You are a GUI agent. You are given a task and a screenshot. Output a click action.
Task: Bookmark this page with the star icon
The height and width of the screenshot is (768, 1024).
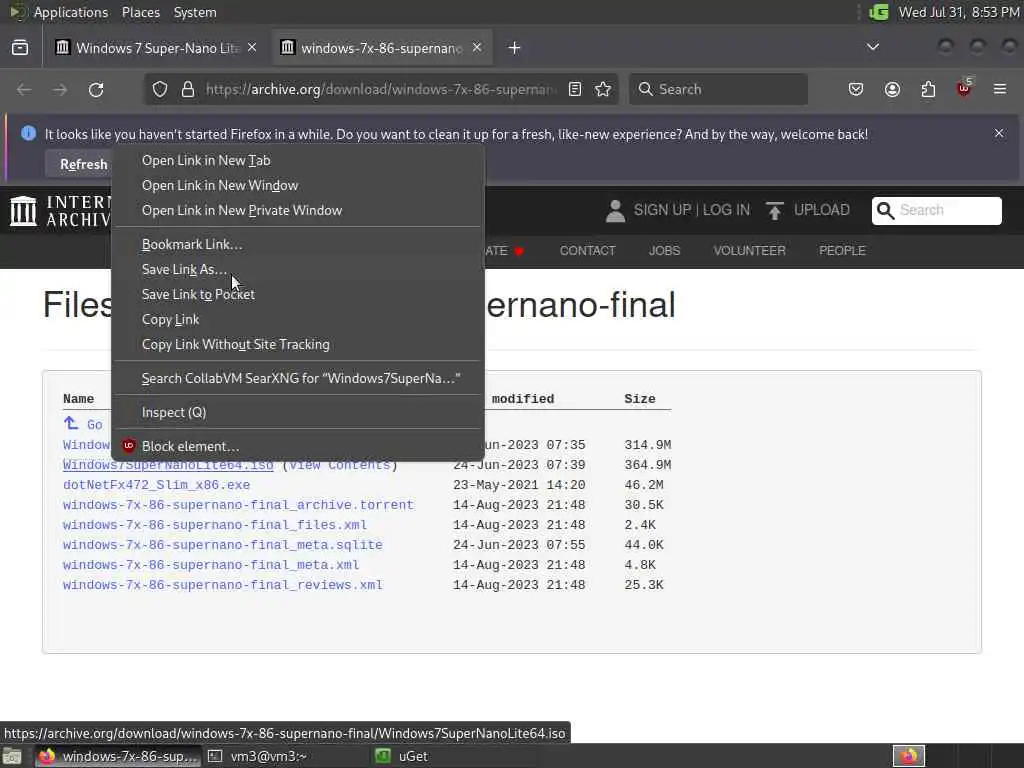[603, 89]
